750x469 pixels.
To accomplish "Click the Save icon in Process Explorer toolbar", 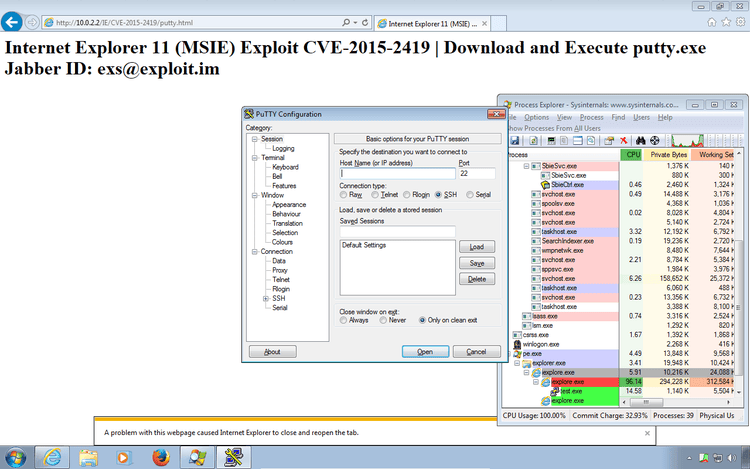I will point(515,141).
